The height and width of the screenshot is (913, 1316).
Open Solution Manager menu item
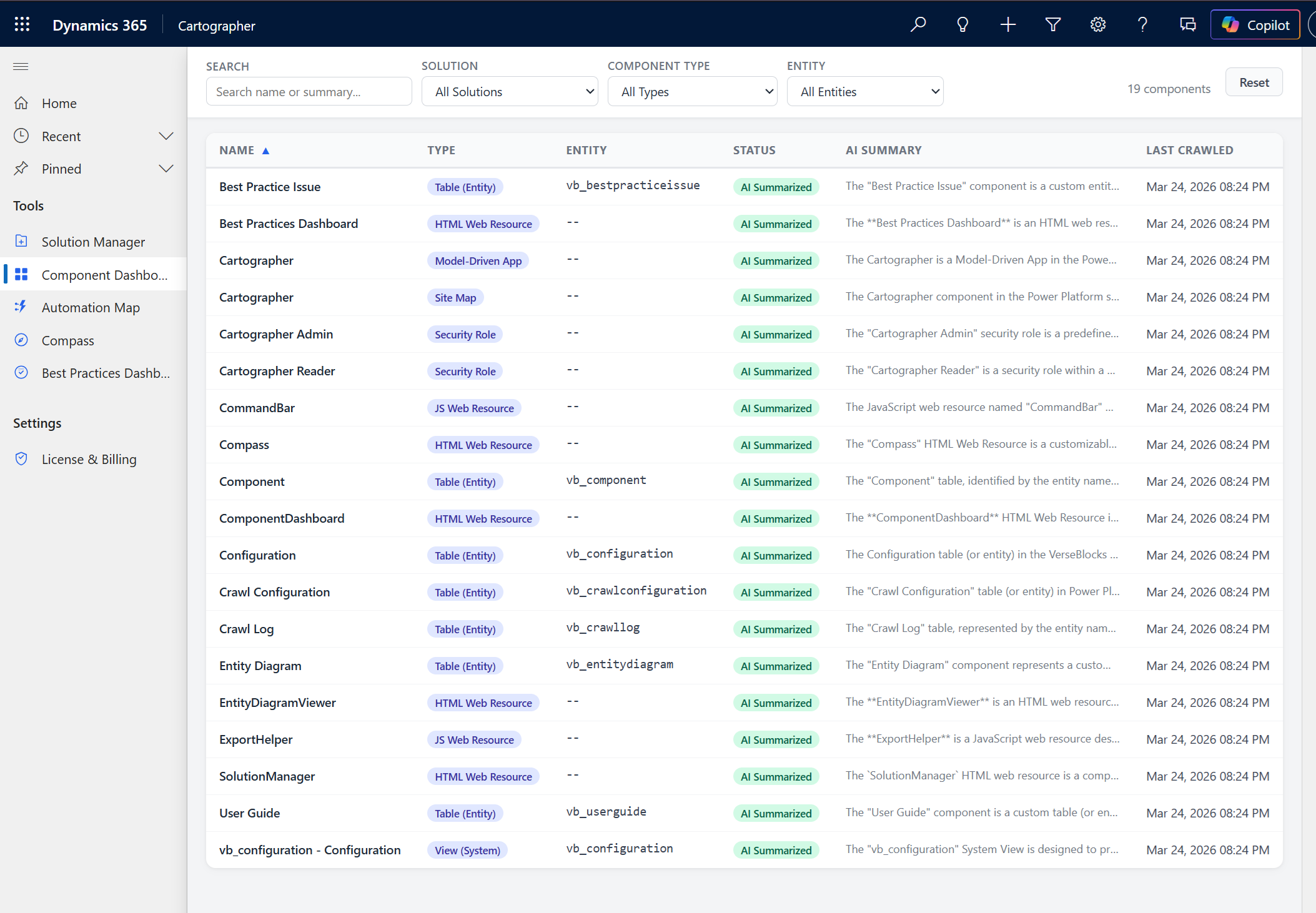coord(94,242)
